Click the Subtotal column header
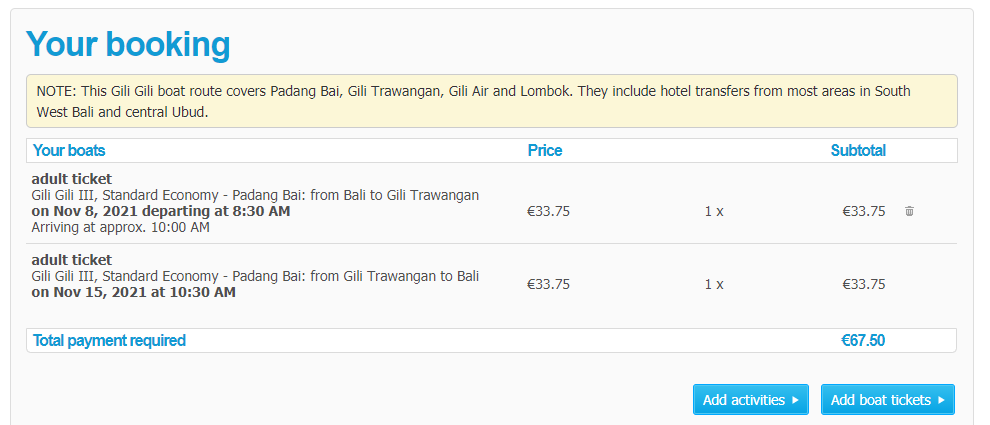The height and width of the screenshot is (425, 990). pyautogui.click(x=858, y=151)
